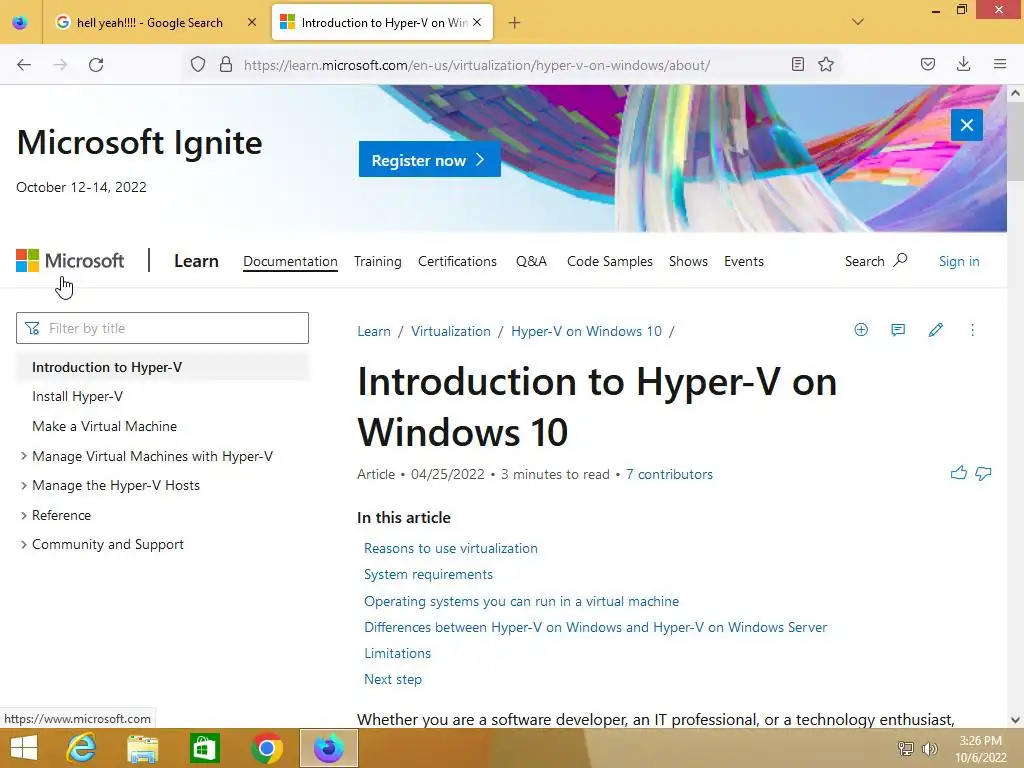Save the page to Pocket
This screenshot has height=768, width=1024.
click(928, 64)
